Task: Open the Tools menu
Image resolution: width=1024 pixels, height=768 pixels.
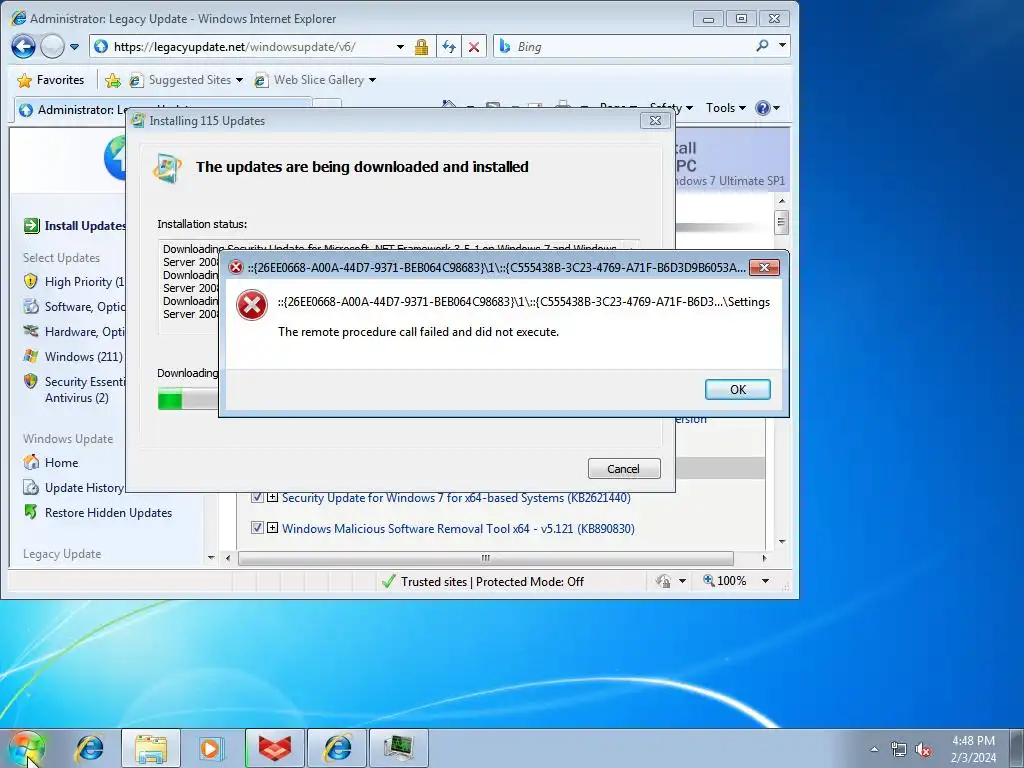Action: coord(726,108)
